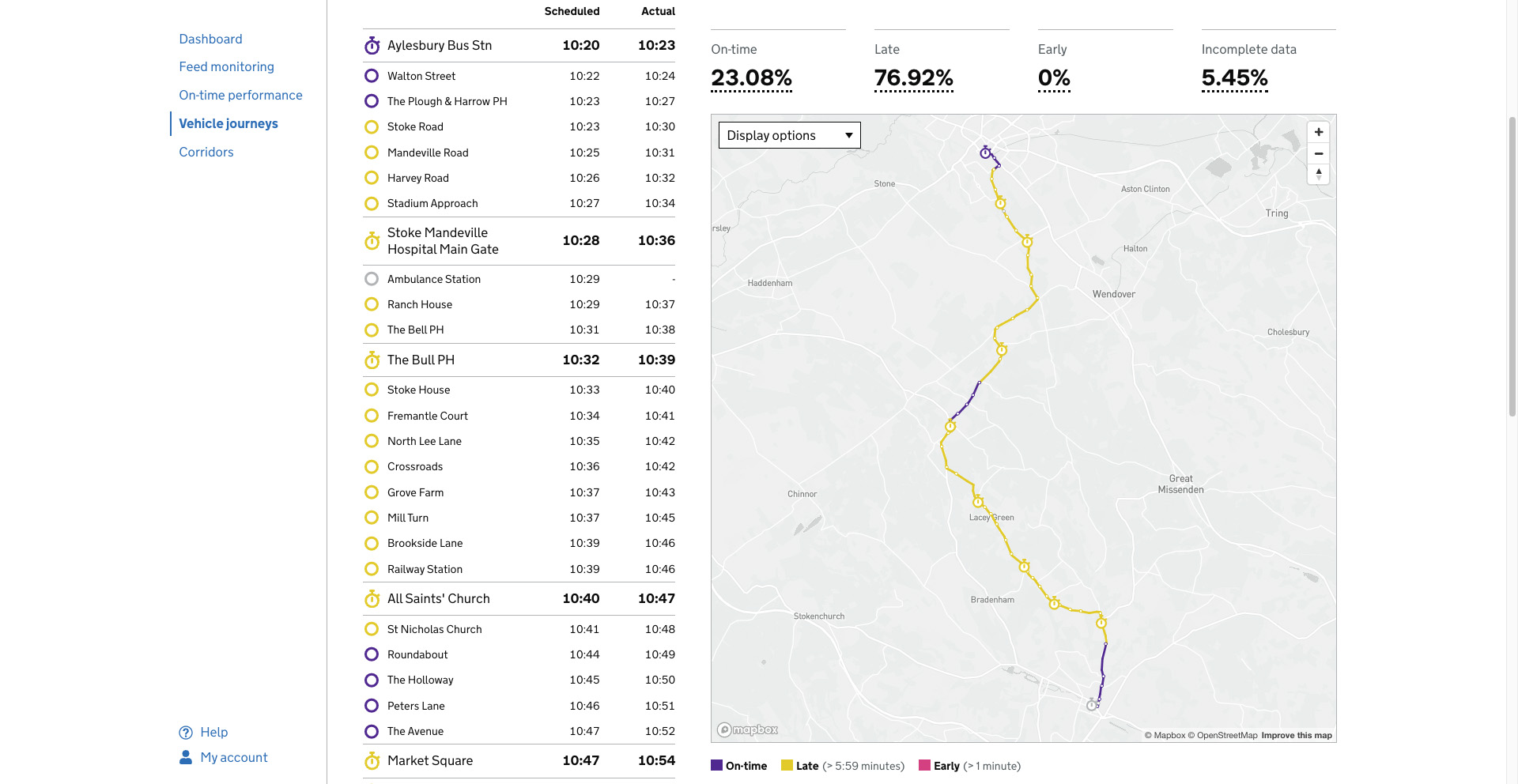The image size is (1518, 784).
Task: Click the stopwatch icon beside Aylesbury Bus Stn
Action: coord(372,45)
